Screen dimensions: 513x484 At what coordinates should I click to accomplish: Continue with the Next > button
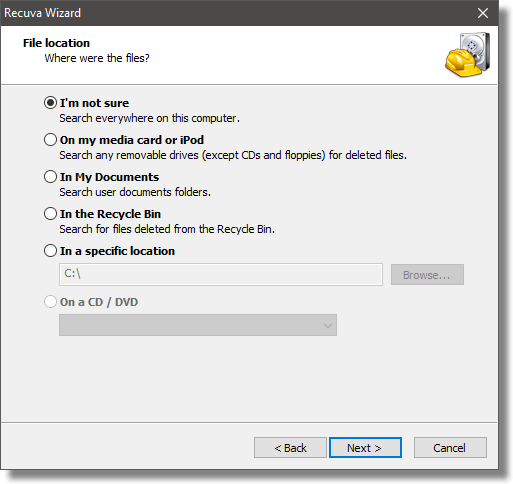tap(365, 448)
